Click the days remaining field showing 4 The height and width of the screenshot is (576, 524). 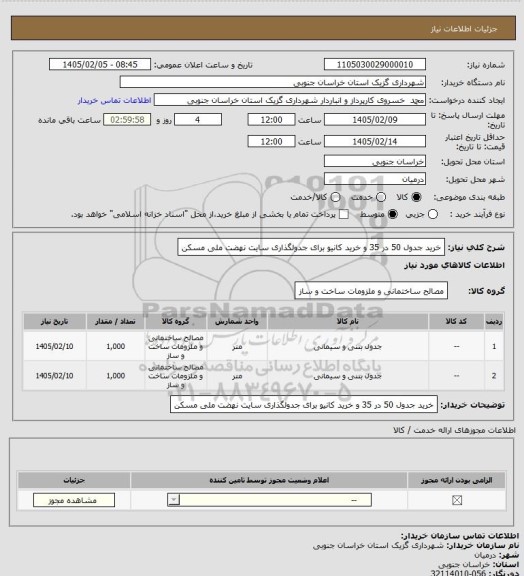(x=198, y=120)
